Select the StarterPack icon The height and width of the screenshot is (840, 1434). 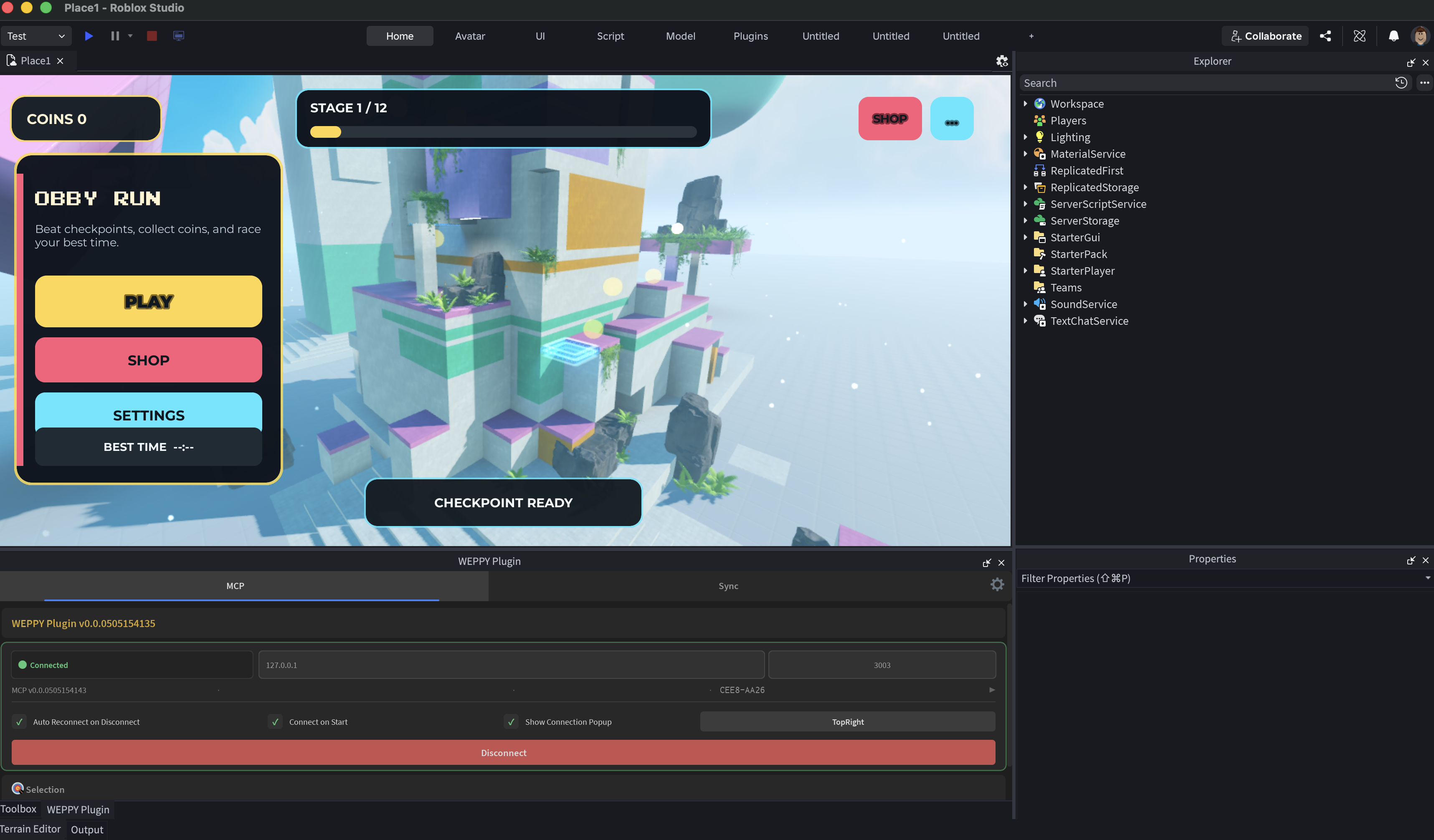pos(1040,254)
